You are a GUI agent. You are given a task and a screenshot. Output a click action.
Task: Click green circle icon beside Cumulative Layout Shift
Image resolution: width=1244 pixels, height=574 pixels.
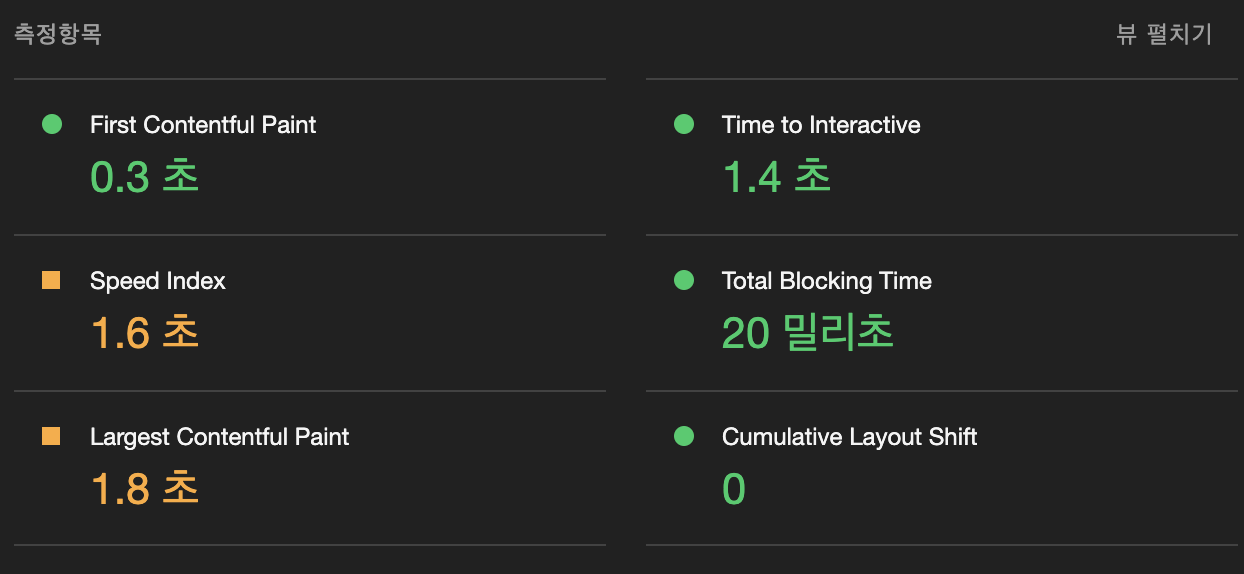pyautogui.click(x=684, y=437)
